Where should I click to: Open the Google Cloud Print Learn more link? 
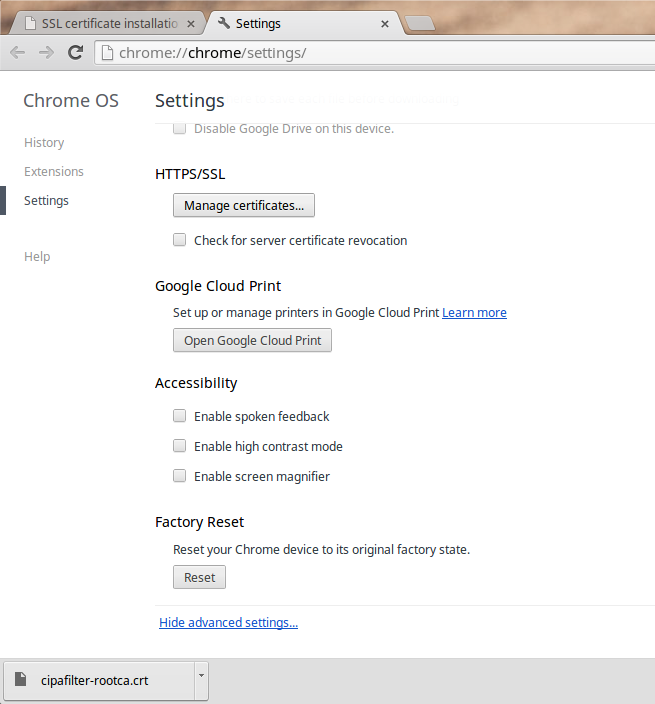pyautogui.click(x=475, y=312)
